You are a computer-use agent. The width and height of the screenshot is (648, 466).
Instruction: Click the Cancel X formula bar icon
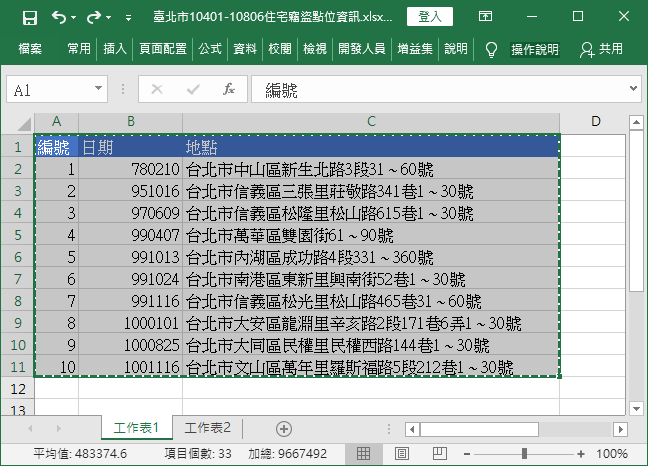point(157,89)
